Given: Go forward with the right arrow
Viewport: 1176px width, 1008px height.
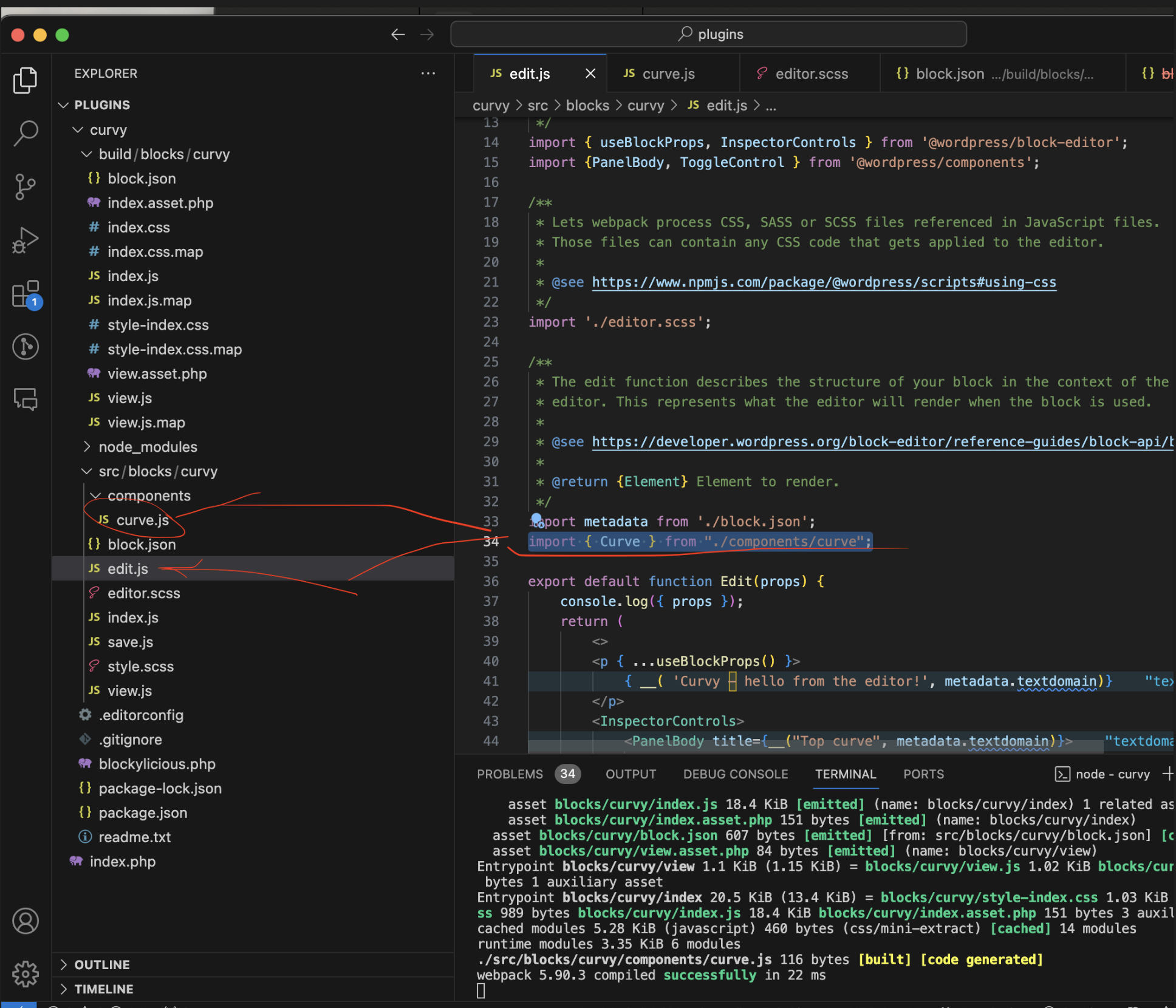Looking at the screenshot, I should (428, 35).
